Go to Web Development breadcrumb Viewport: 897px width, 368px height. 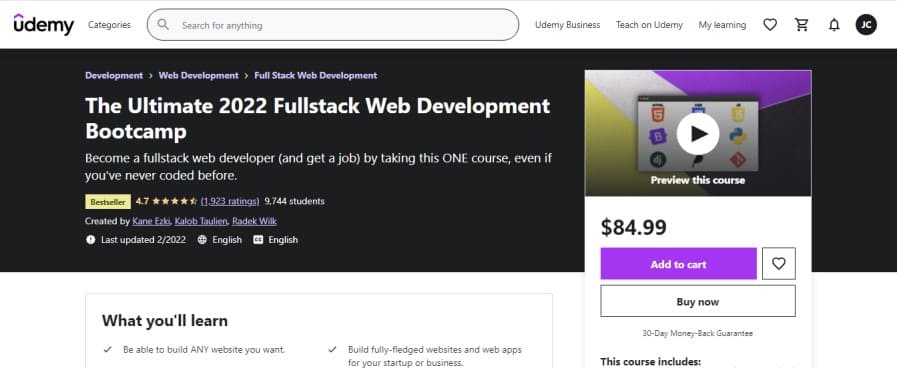(199, 76)
